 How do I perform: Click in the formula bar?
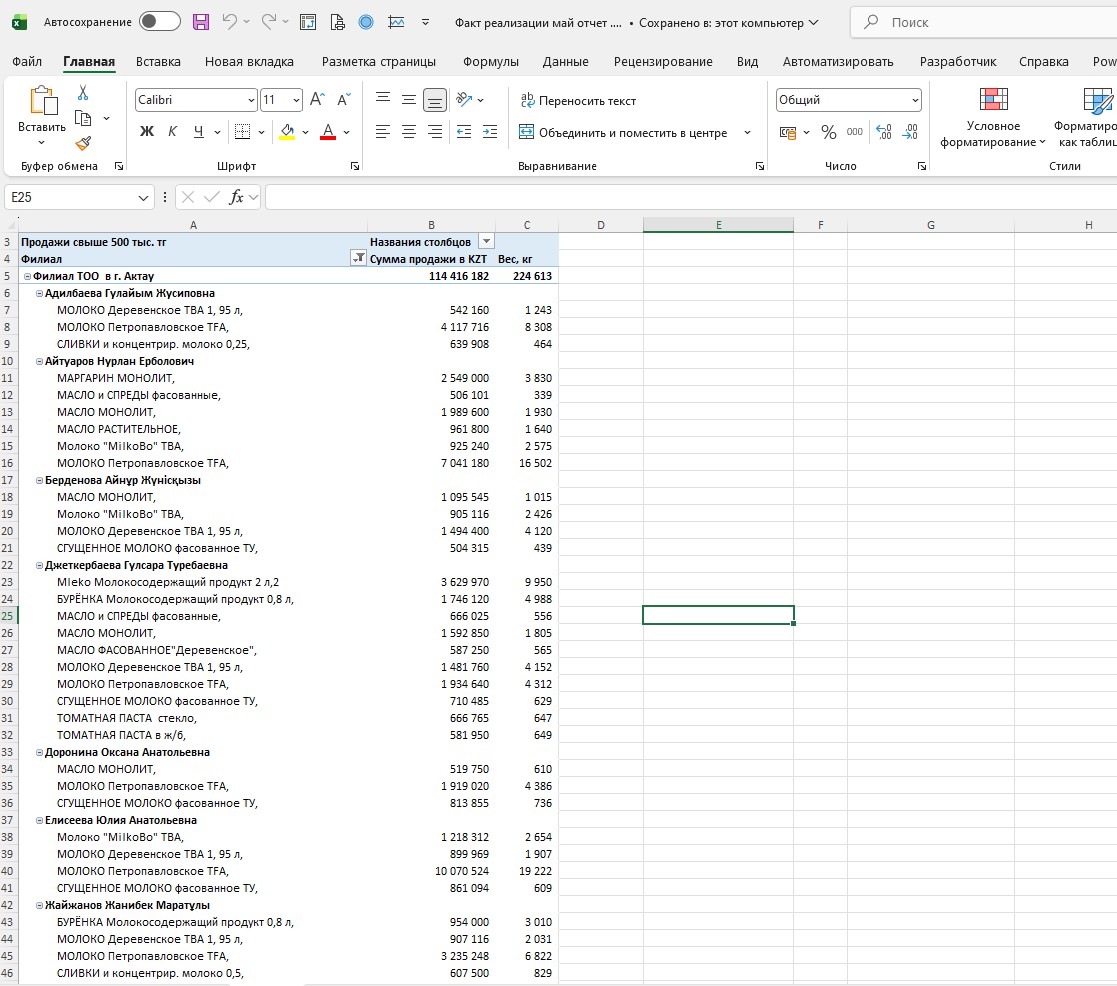pyautogui.click(x=691, y=197)
